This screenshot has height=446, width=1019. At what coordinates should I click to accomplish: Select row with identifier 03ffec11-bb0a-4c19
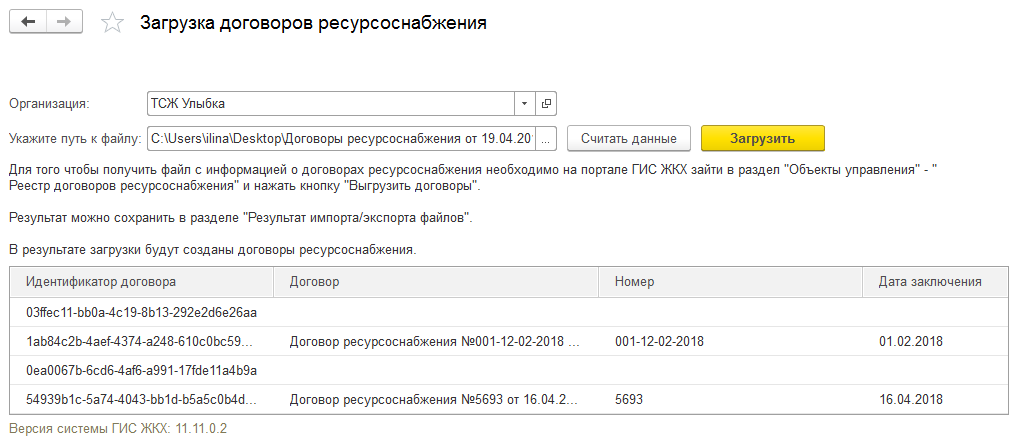point(509,313)
